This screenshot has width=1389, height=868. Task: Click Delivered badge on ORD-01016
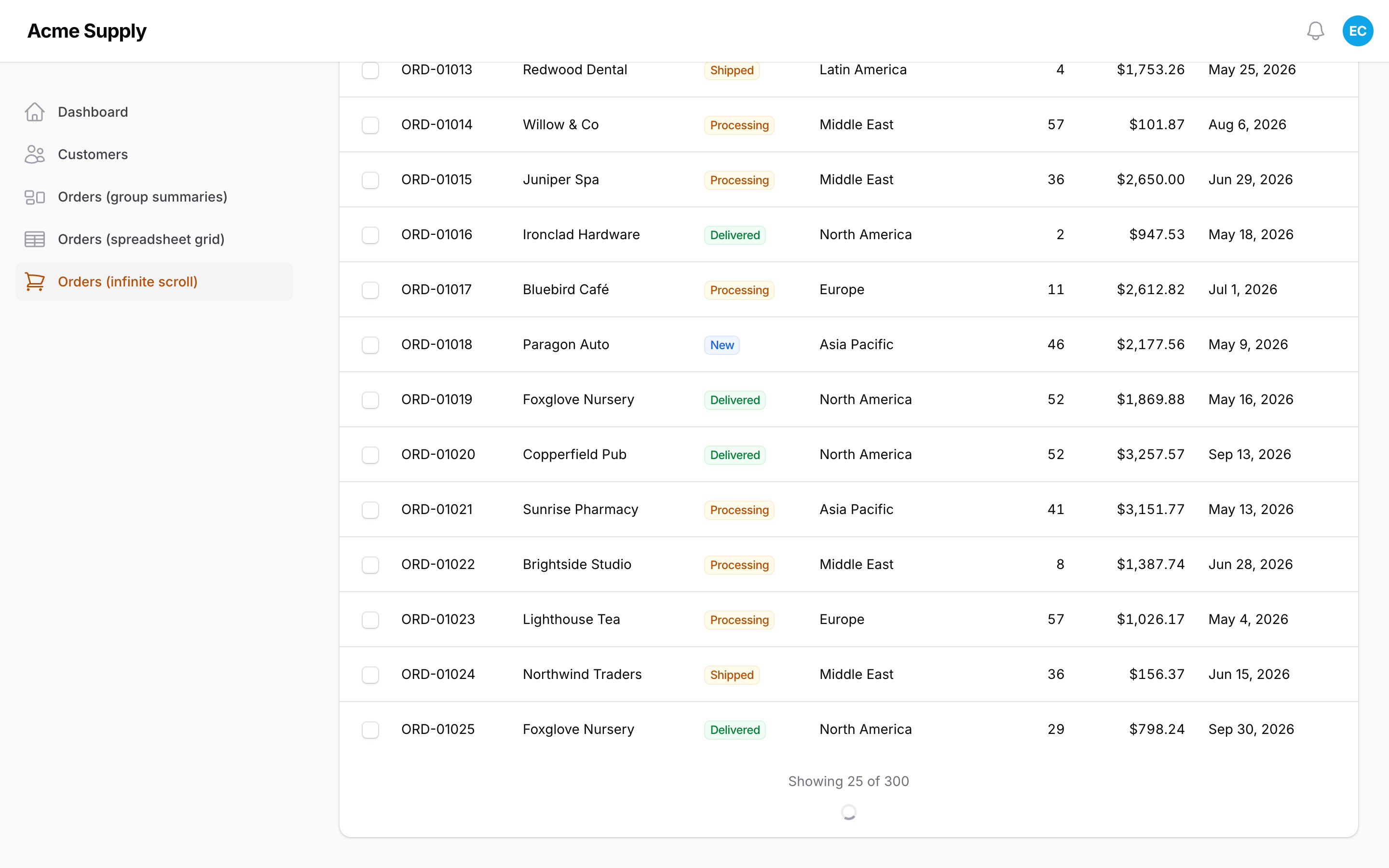(x=735, y=235)
